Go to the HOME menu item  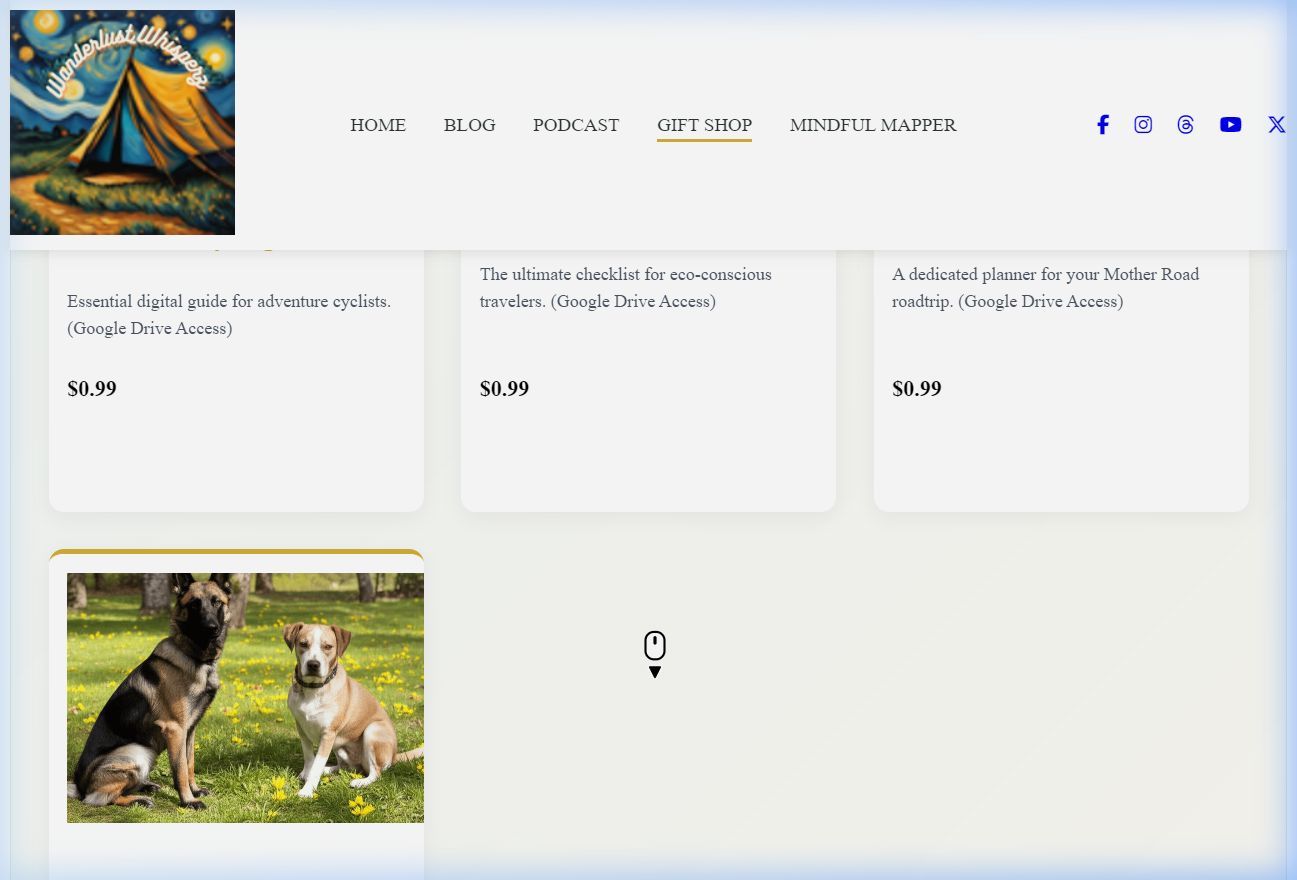(378, 125)
